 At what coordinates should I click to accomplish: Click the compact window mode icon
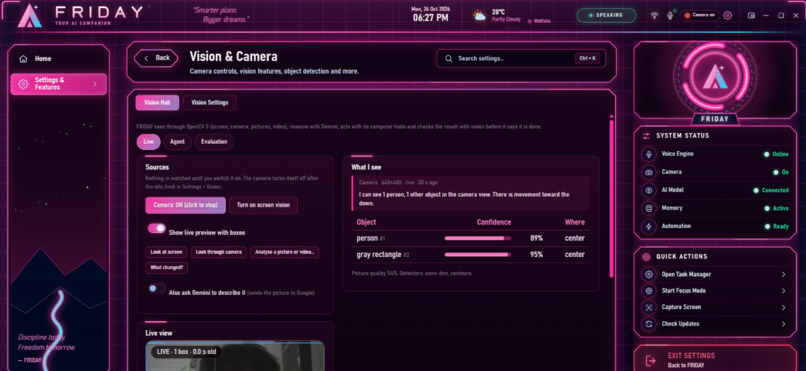(752, 15)
